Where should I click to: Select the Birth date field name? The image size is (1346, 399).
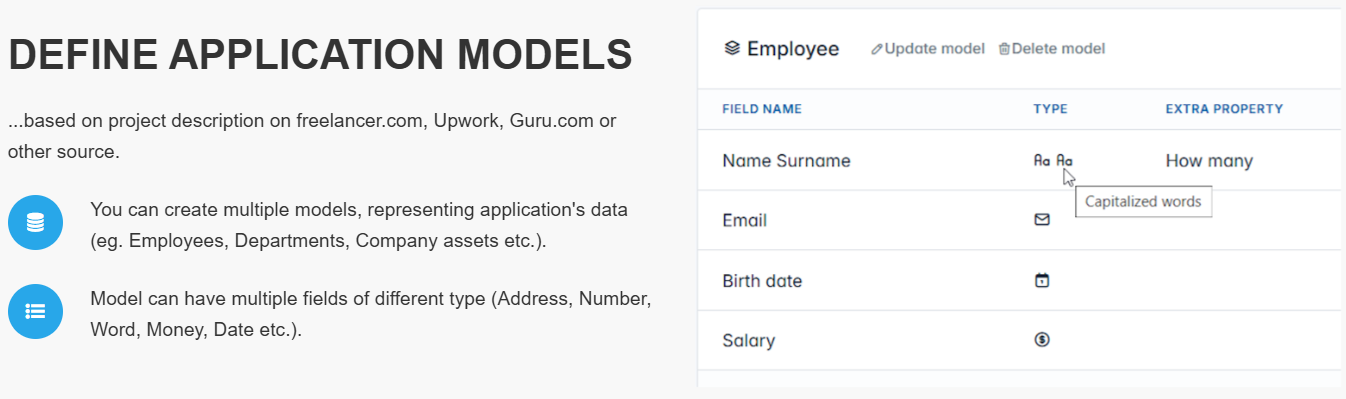tap(762, 280)
